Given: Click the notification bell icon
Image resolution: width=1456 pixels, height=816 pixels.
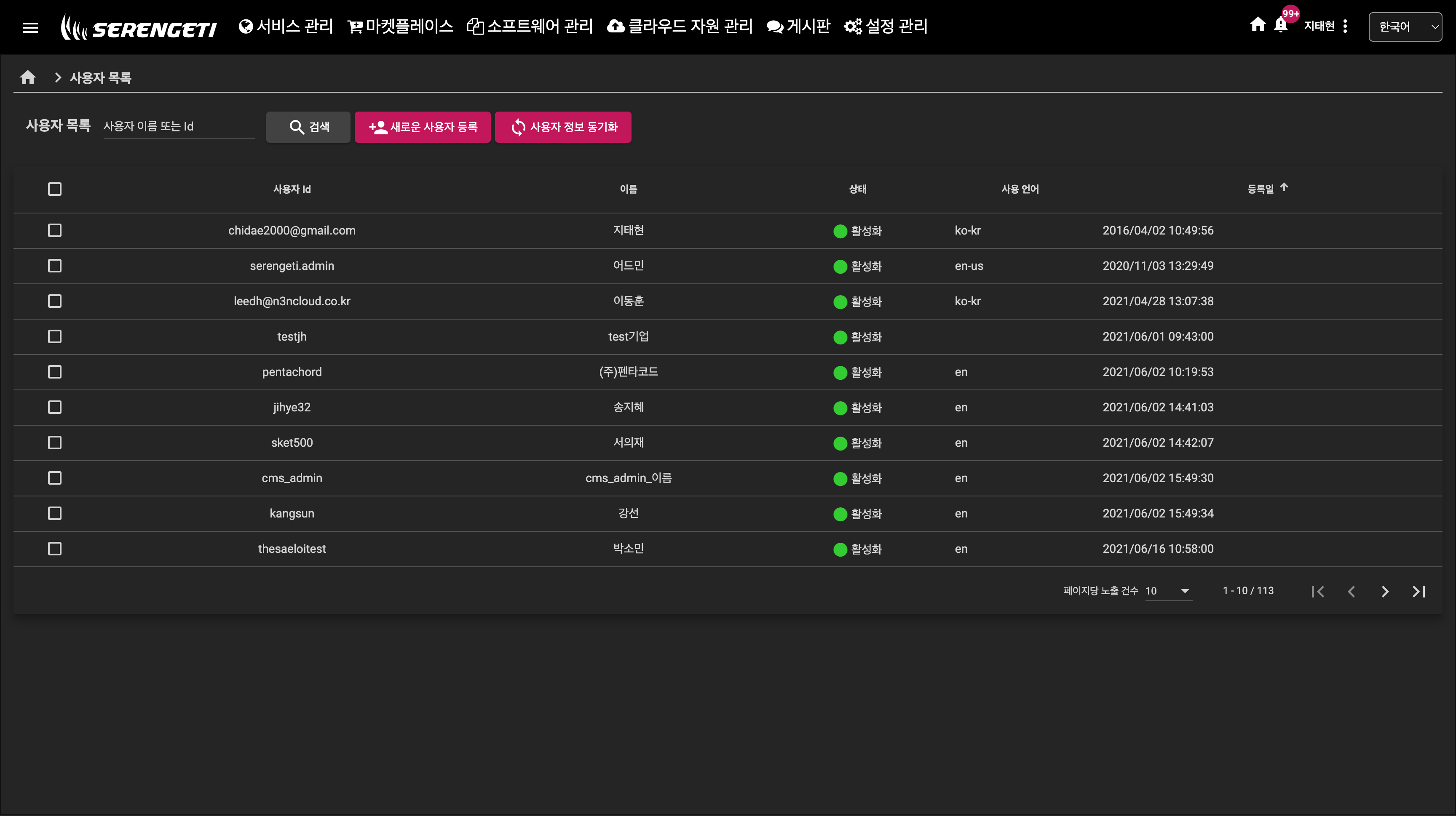Looking at the screenshot, I should (x=1281, y=25).
